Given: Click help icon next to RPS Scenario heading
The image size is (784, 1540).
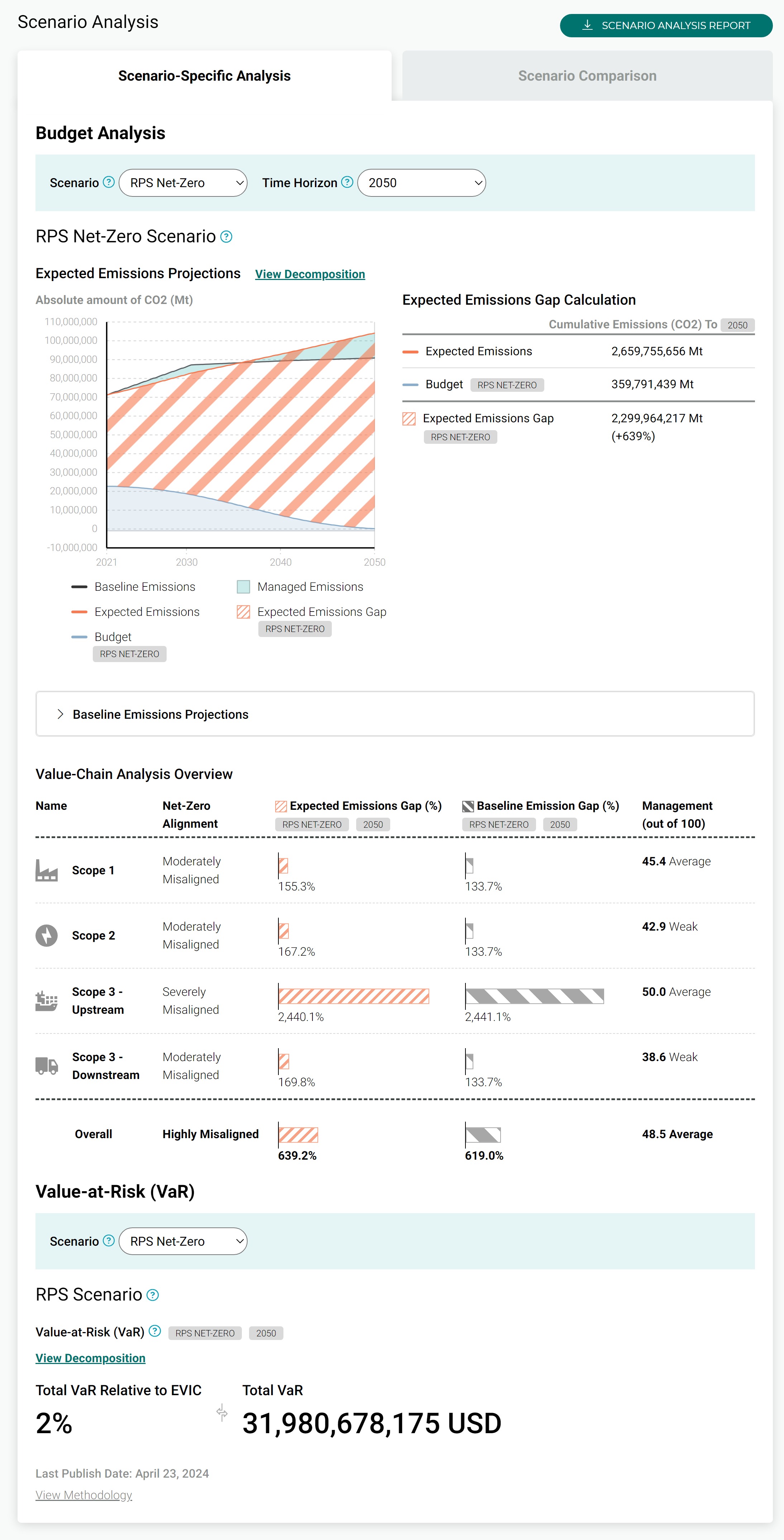Looking at the screenshot, I should (x=153, y=1295).
